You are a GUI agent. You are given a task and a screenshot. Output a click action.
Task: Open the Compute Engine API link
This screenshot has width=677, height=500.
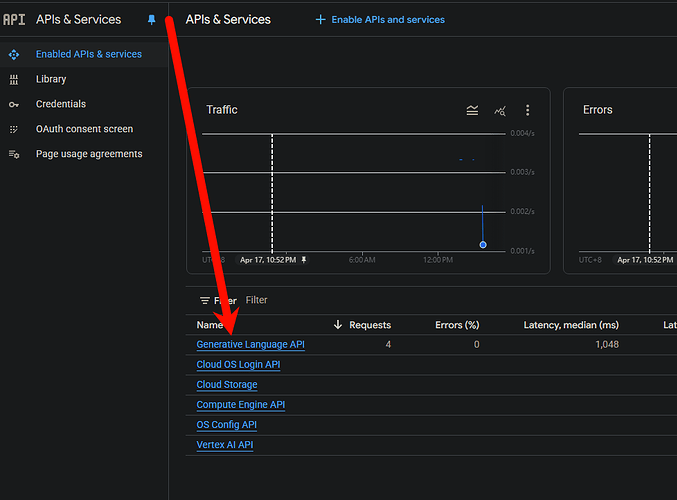pos(240,405)
